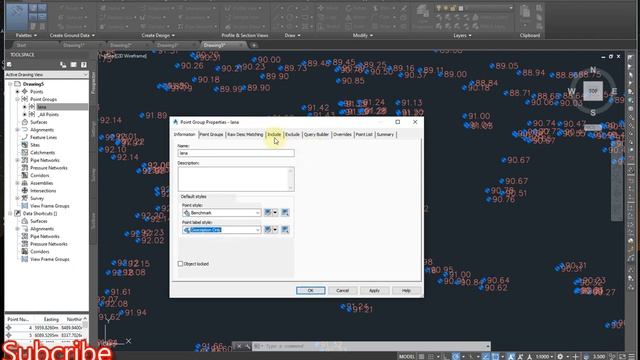This screenshot has height=360, width=640.
Task: Click the Point label style edit icon
Action: 268,230
